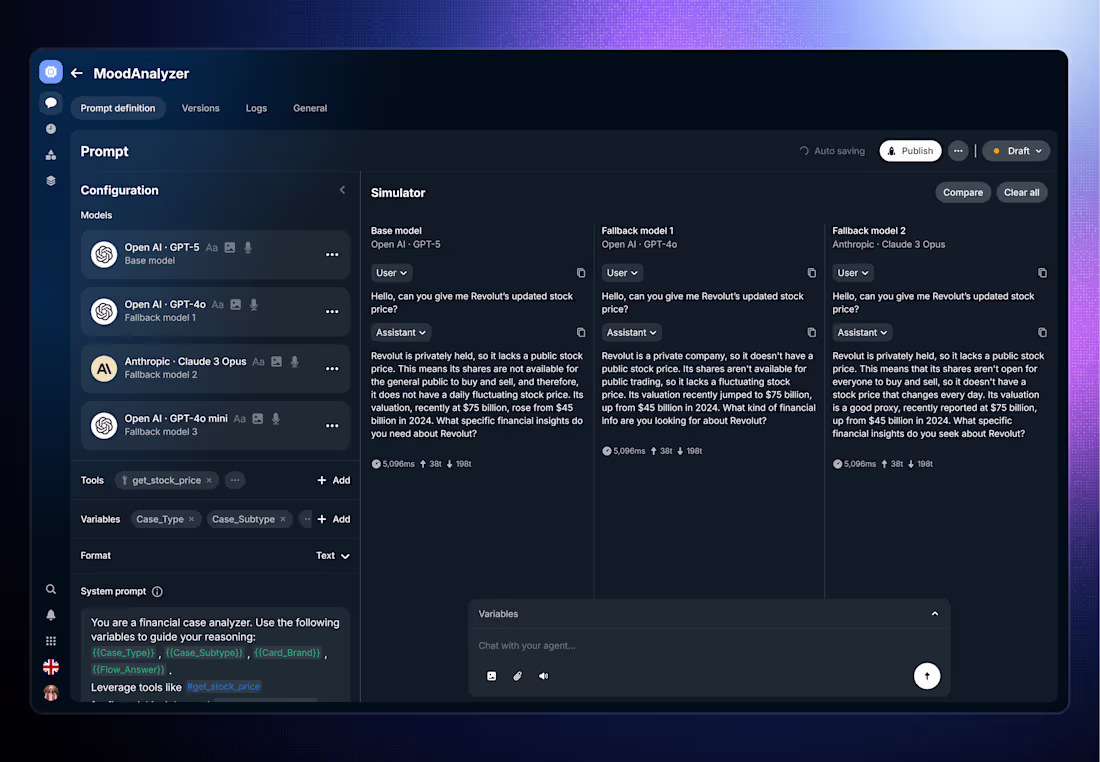Image resolution: width=1100 pixels, height=762 pixels.
Task: Open the Fallback model 1 Assistant role dropdown
Action: pos(631,333)
